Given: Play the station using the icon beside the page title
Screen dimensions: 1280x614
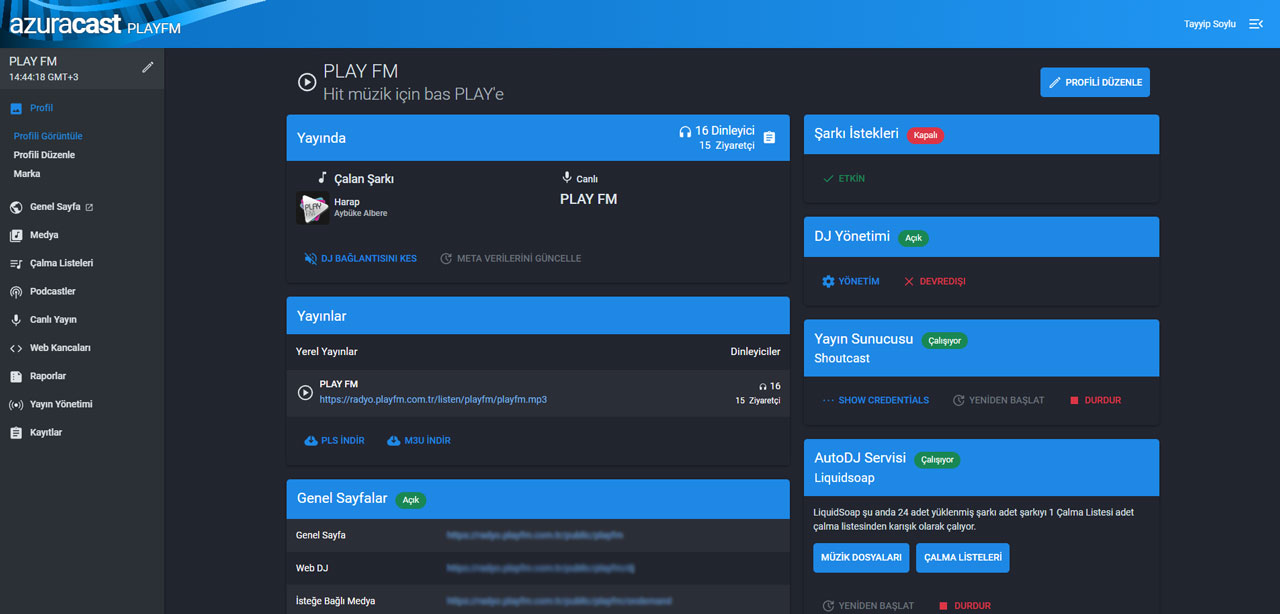Looking at the screenshot, I should click(307, 82).
